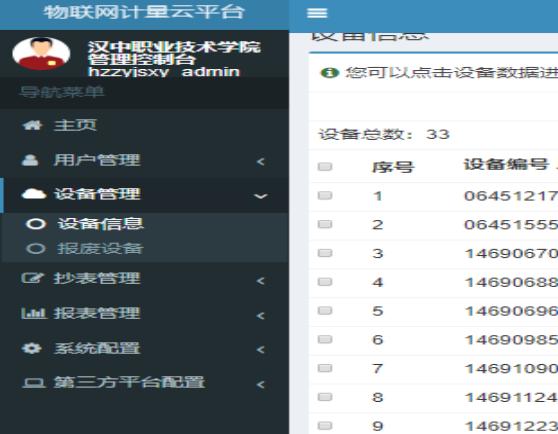Expand the 第三方平台配置 chevron arrow

pos(261,385)
